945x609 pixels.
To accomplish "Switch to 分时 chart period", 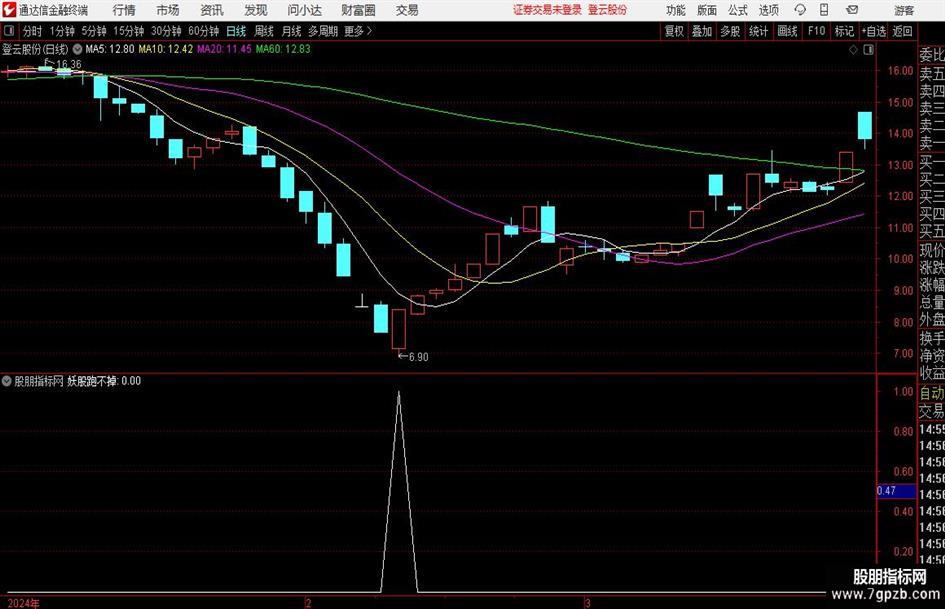I will click(x=32, y=31).
